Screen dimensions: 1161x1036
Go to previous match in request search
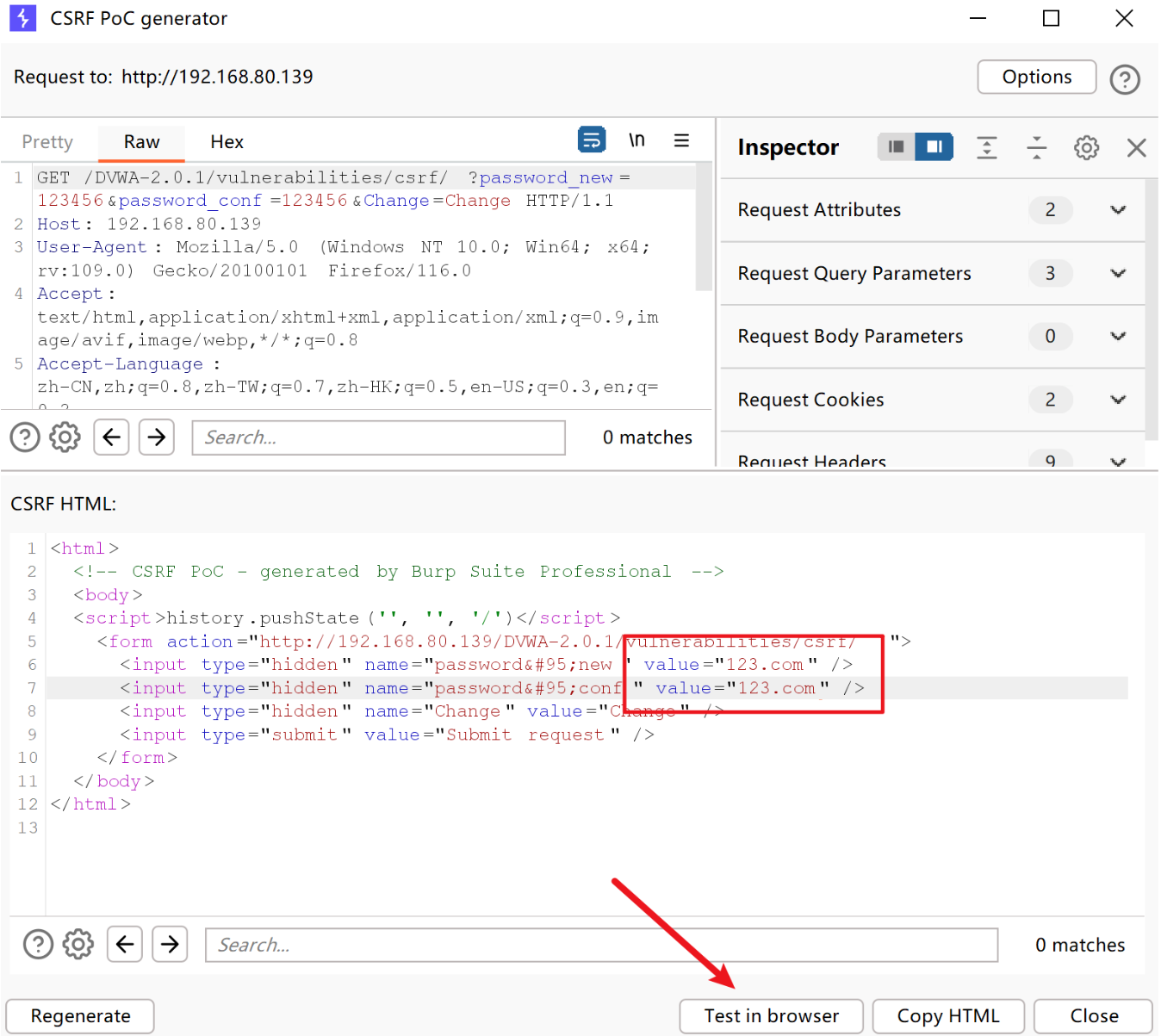pyautogui.click(x=111, y=437)
